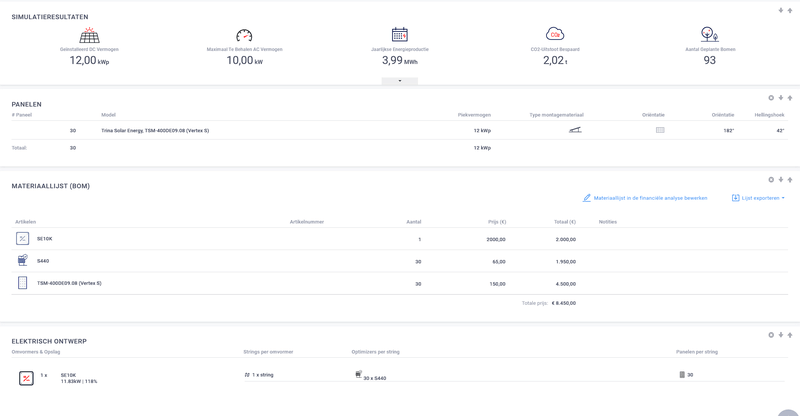The height and width of the screenshot is (416, 800).
Task: Click the '11.83kW | 118%' inverter rating text
Action: (79, 381)
